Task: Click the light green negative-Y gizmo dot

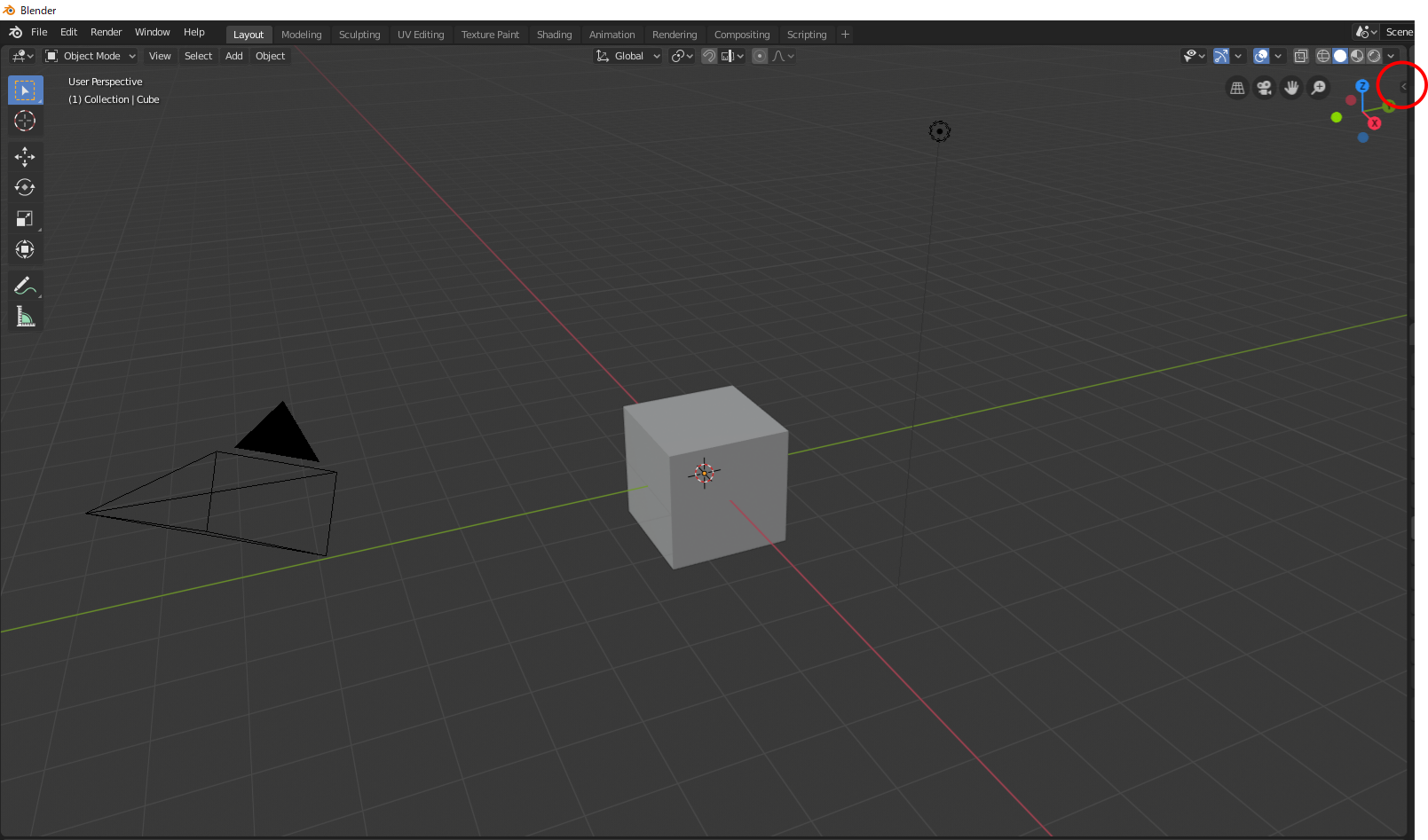Action: (1337, 117)
